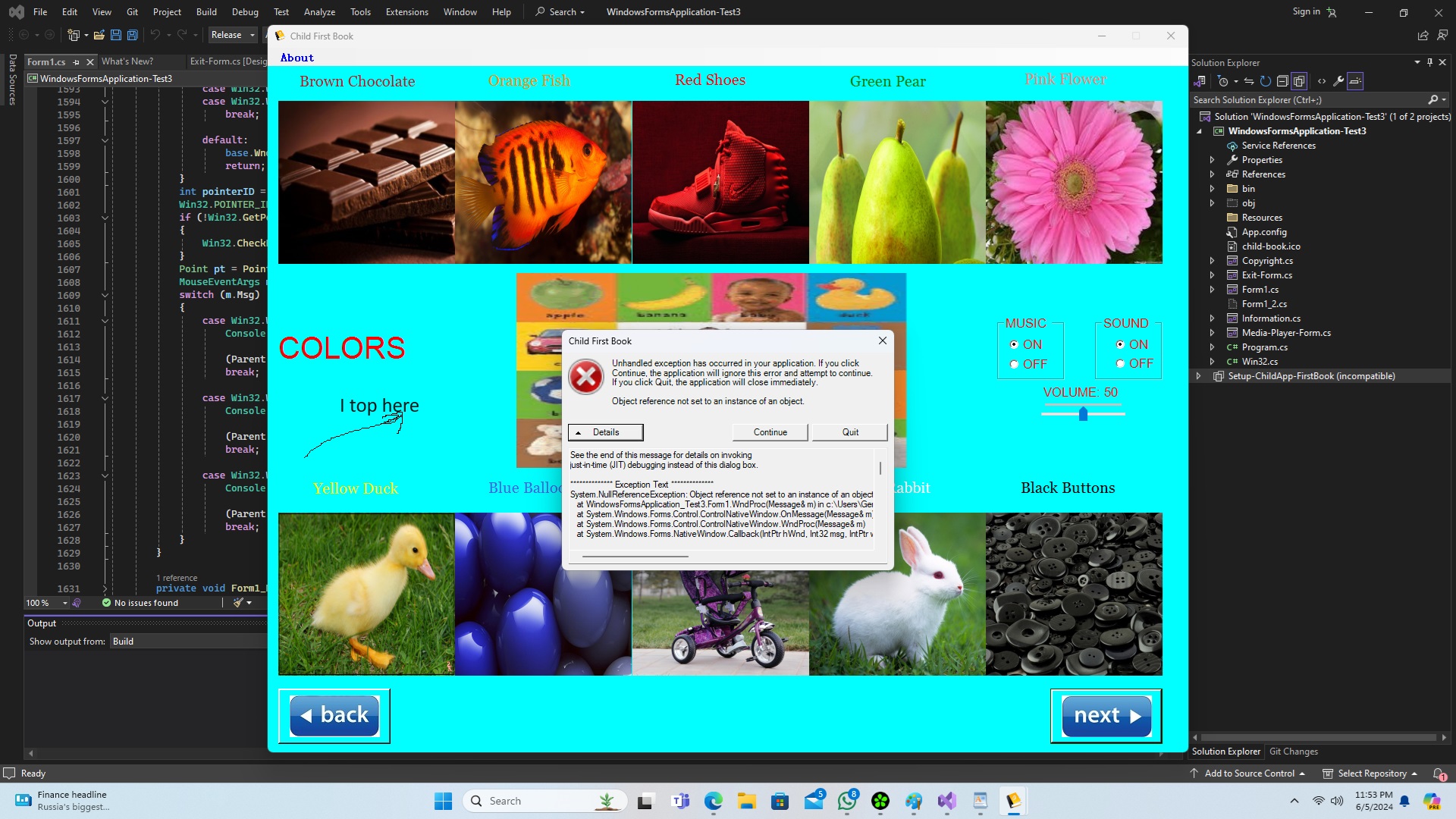The height and width of the screenshot is (819, 1456).
Task: Click the Refresh icon in Solution Explorer
Action: [x=1266, y=81]
